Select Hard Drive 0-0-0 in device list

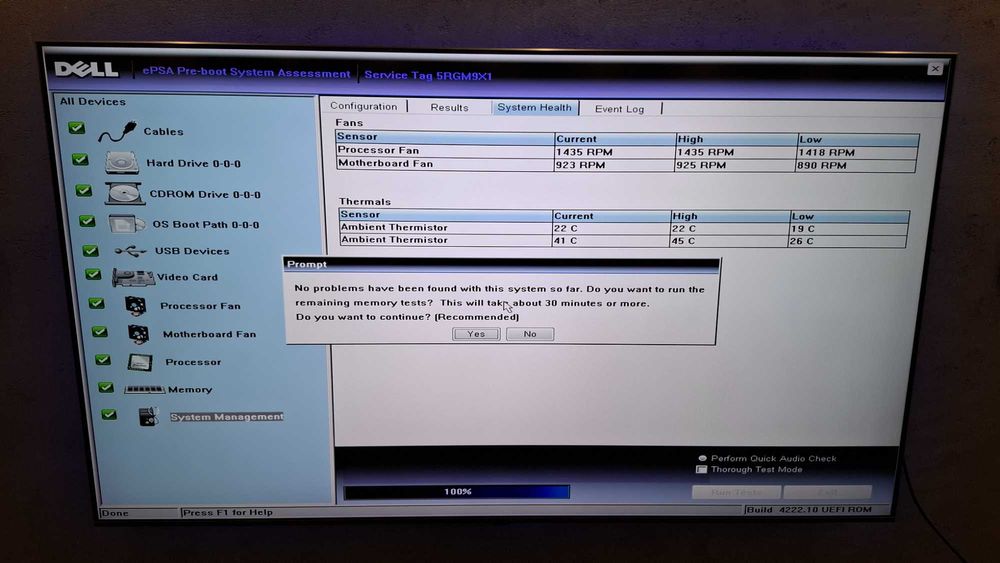click(x=193, y=163)
